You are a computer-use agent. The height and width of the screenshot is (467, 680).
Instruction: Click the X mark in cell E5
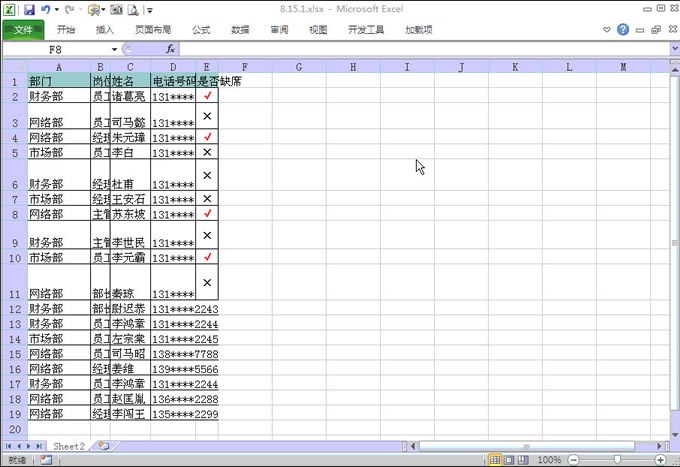[x=207, y=152]
